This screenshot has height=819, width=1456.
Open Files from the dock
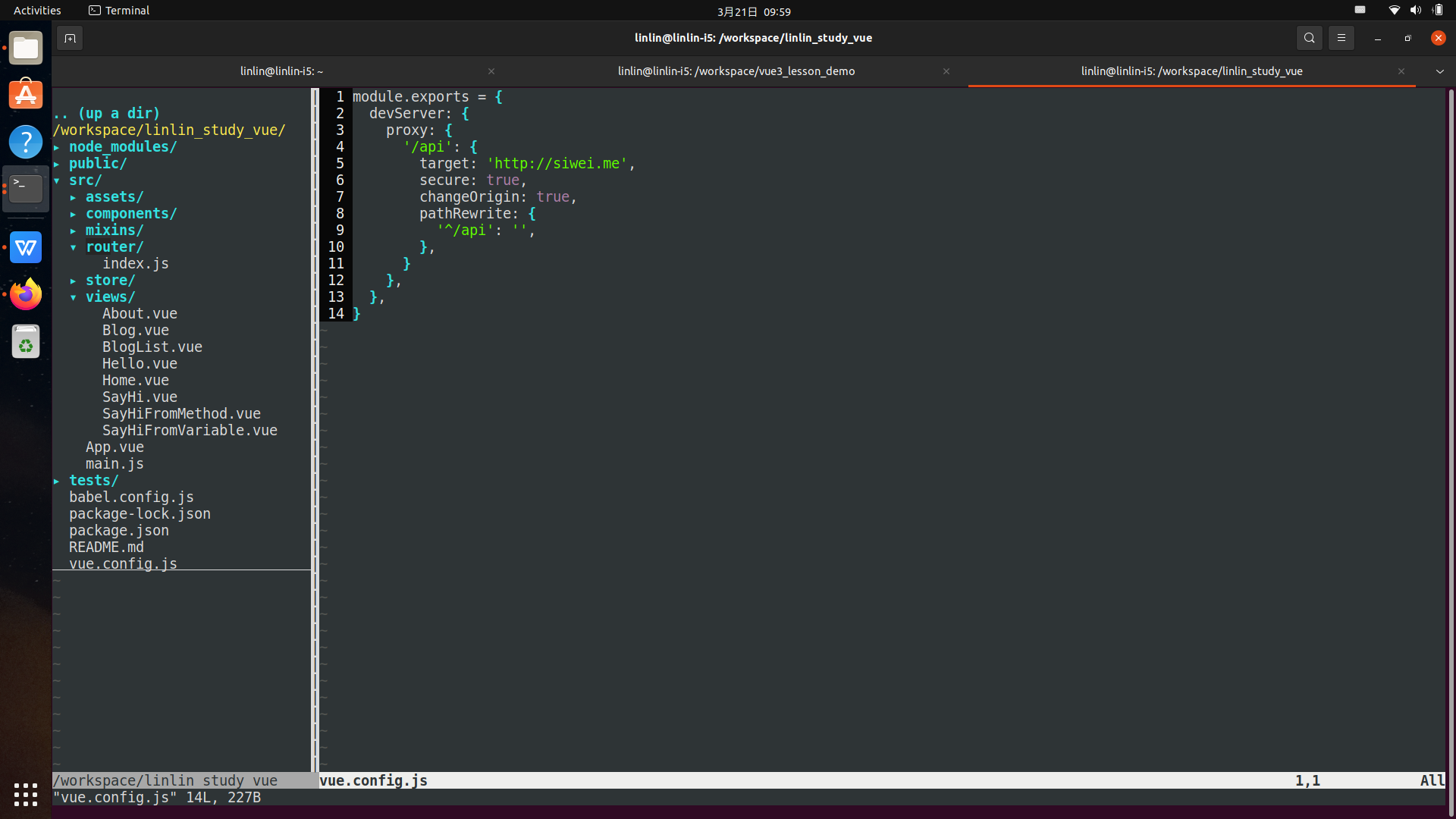[26, 49]
